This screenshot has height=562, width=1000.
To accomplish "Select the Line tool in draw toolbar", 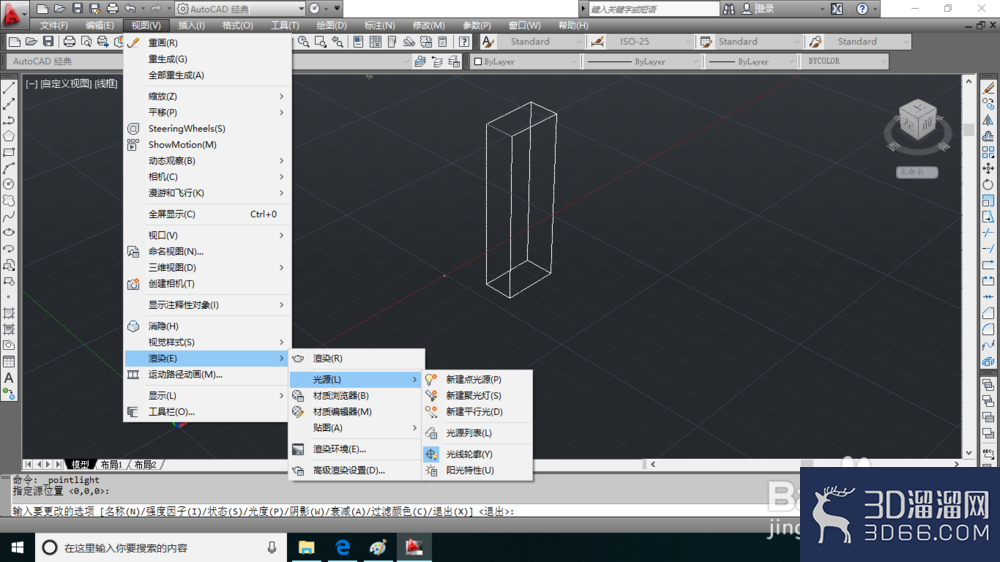I will pyautogui.click(x=9, y=88).
